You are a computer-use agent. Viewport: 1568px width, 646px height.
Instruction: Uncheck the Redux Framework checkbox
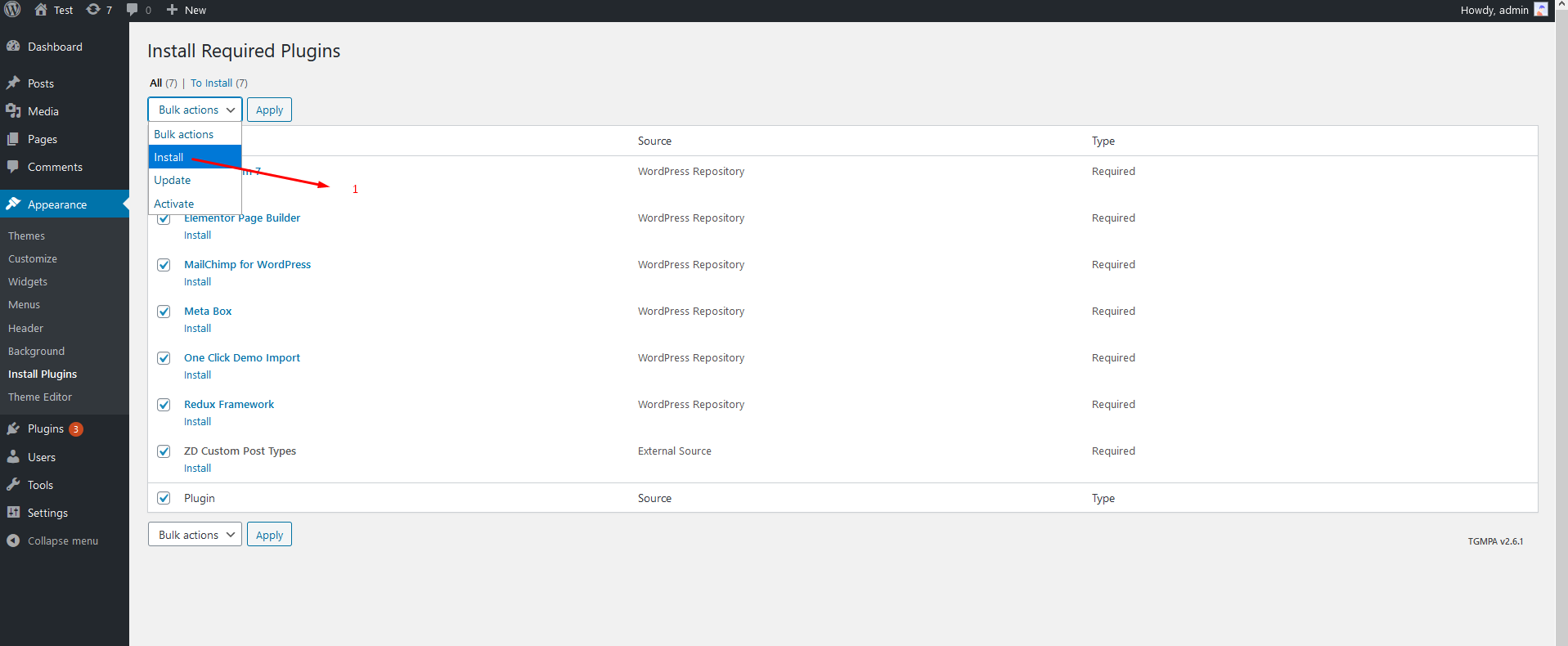[x=164, y=405]
